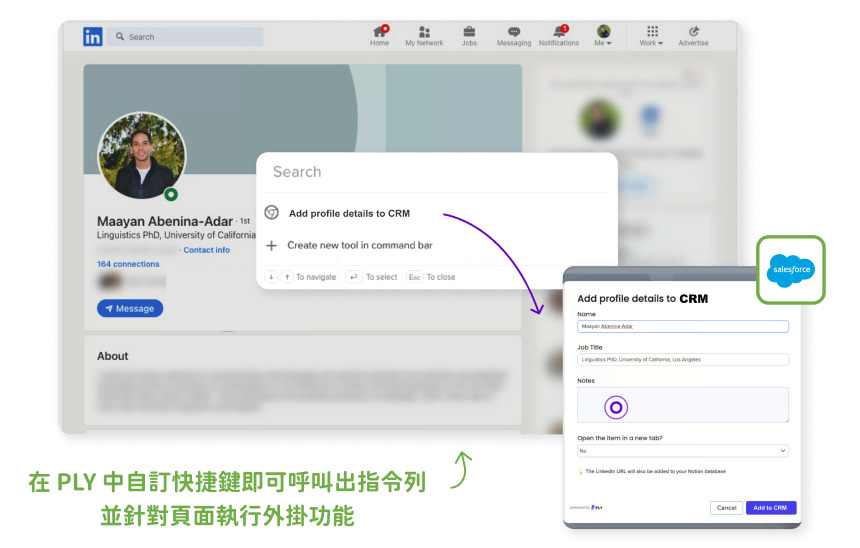The image size is (860, 548).
Task: Click the Linguistics PhD headline text
Action: point(176,235)
